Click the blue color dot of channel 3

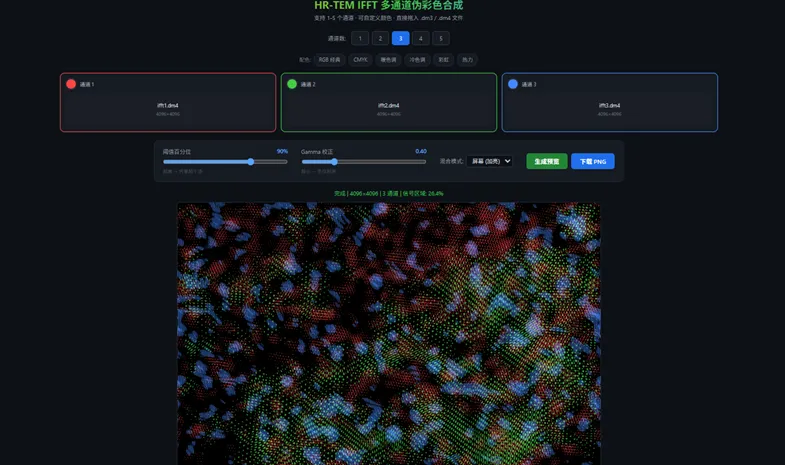[513, 84]
